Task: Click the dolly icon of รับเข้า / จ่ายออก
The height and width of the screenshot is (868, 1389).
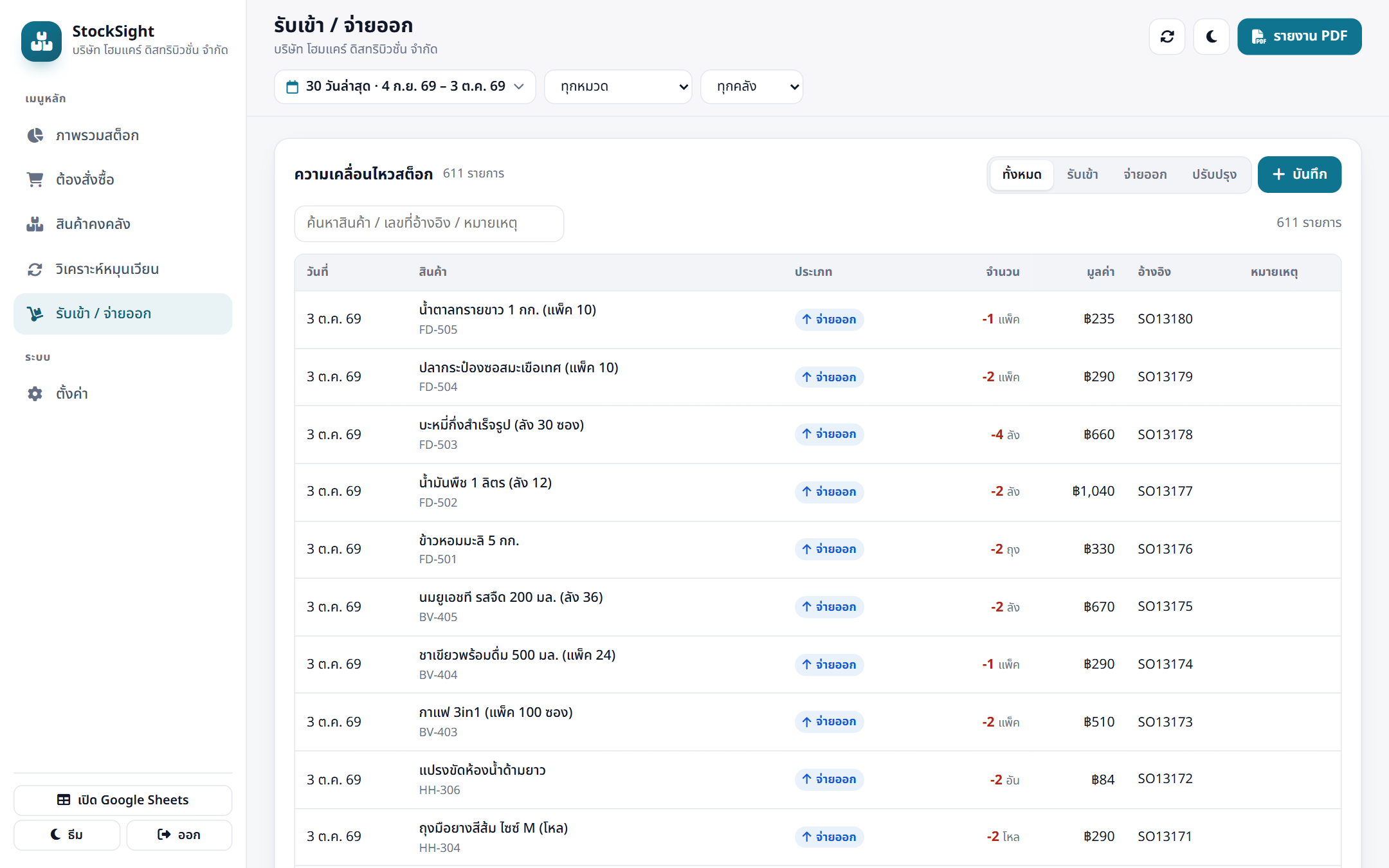Action: (x=35, y=314)
